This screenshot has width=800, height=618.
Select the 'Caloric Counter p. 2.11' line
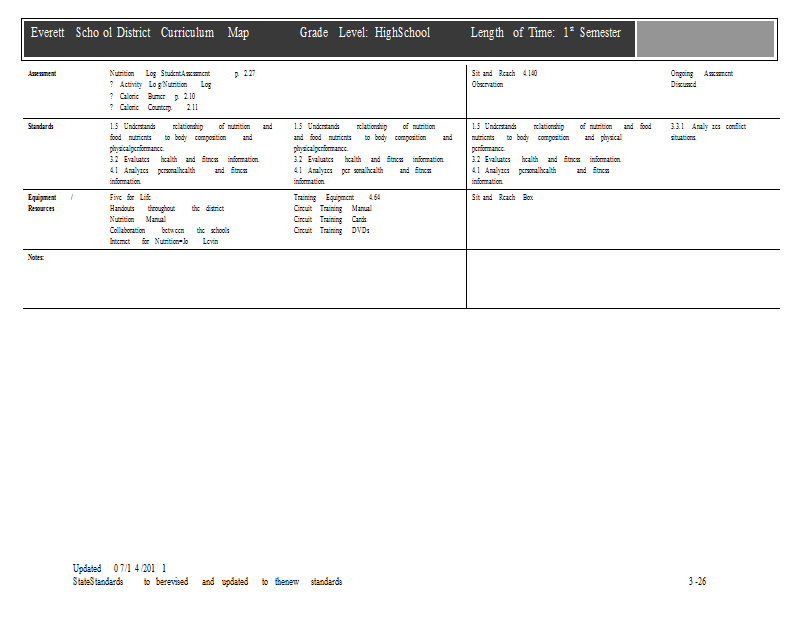154,107
